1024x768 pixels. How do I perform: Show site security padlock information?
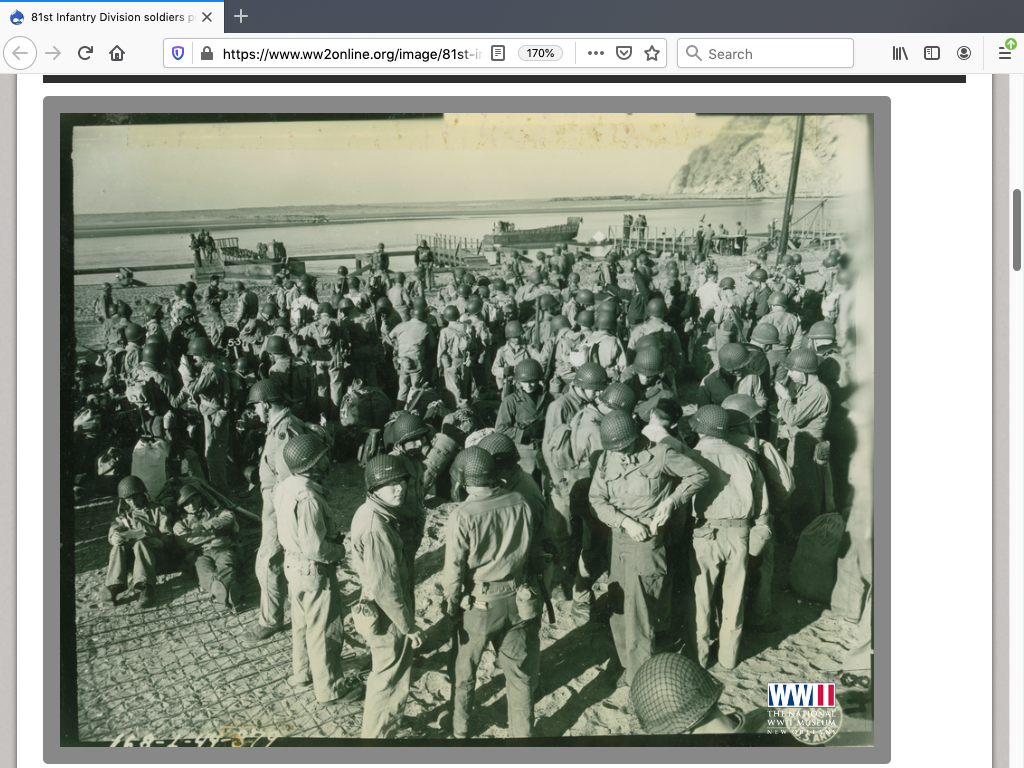coord(206,54)
